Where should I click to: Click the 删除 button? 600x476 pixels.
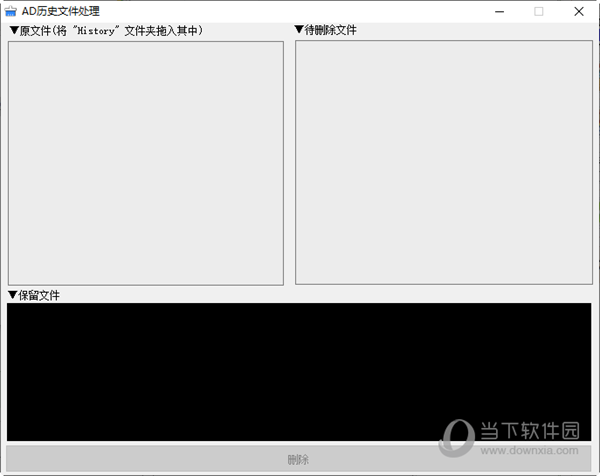pyautogui.click(x=298, y=458)
